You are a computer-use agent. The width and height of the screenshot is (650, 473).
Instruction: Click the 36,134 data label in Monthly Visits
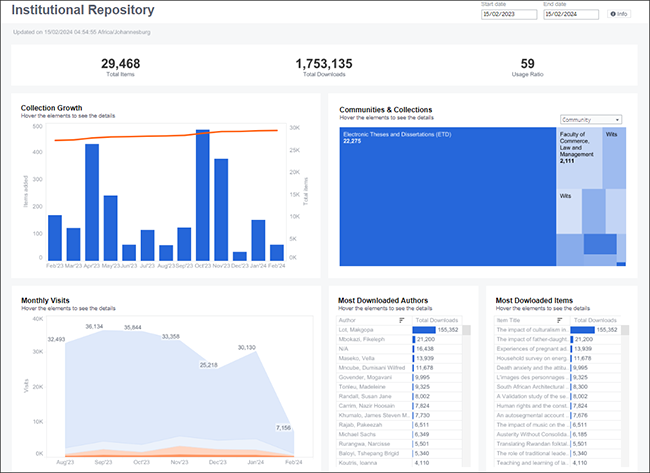pos(94,327)
